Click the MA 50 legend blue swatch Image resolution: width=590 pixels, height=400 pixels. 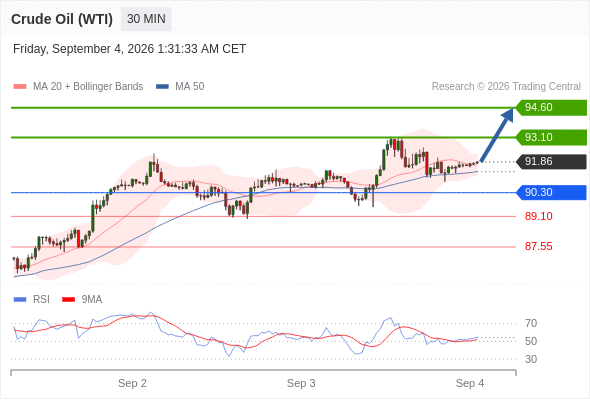[162, 87]
